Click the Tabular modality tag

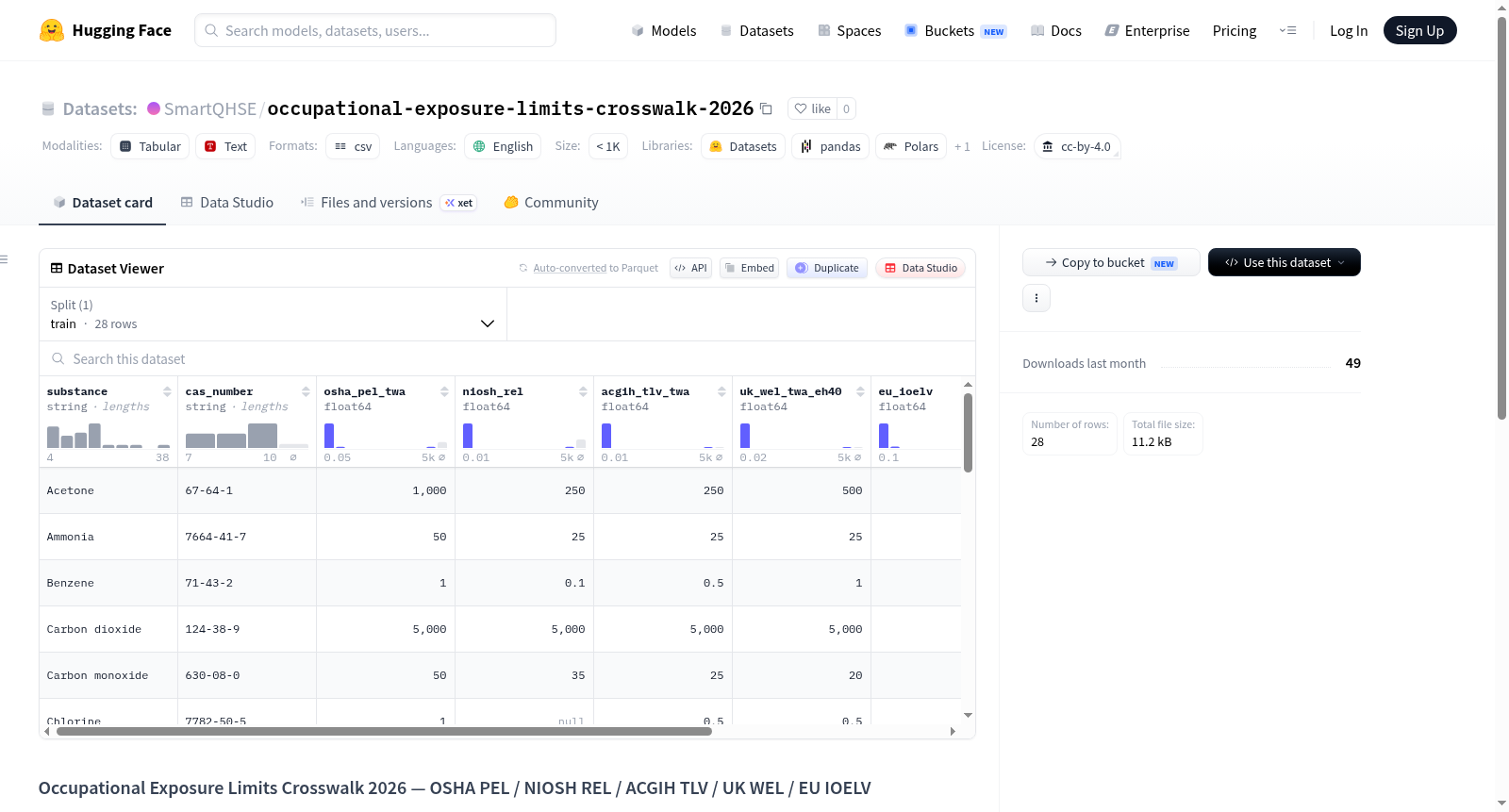click(x=150, y=146)
